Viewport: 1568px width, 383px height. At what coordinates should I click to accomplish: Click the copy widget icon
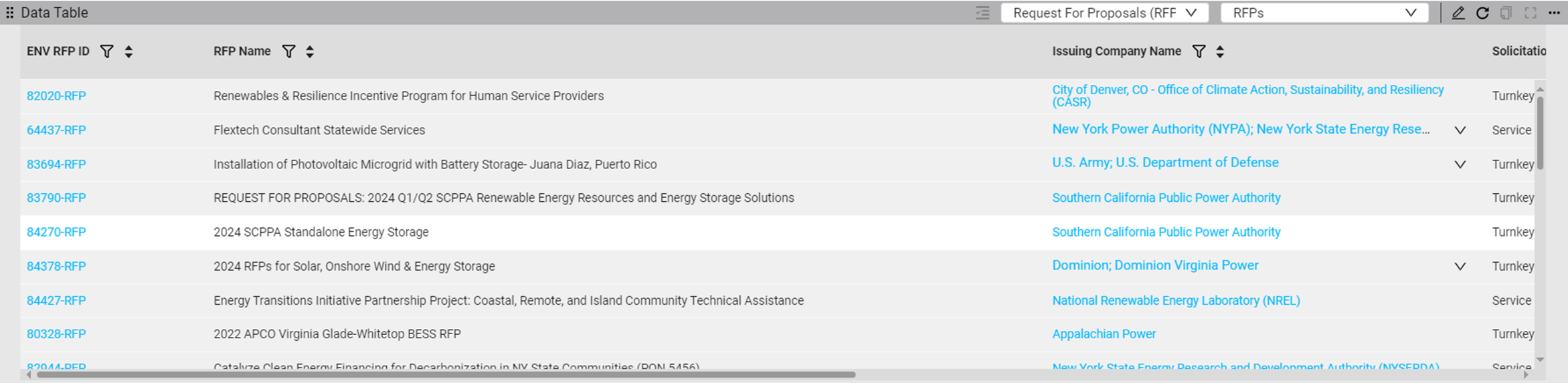[1506, 13]
